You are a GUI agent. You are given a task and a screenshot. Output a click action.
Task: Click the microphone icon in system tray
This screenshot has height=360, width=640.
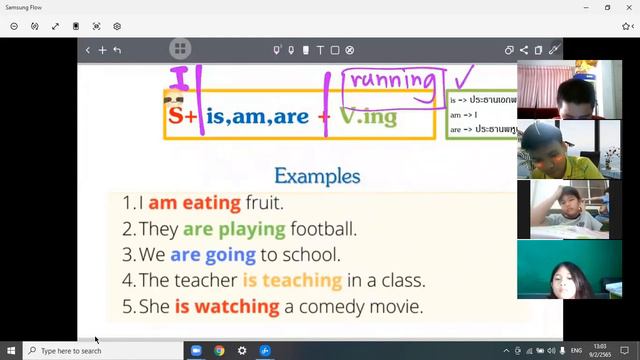click(562, 351)
